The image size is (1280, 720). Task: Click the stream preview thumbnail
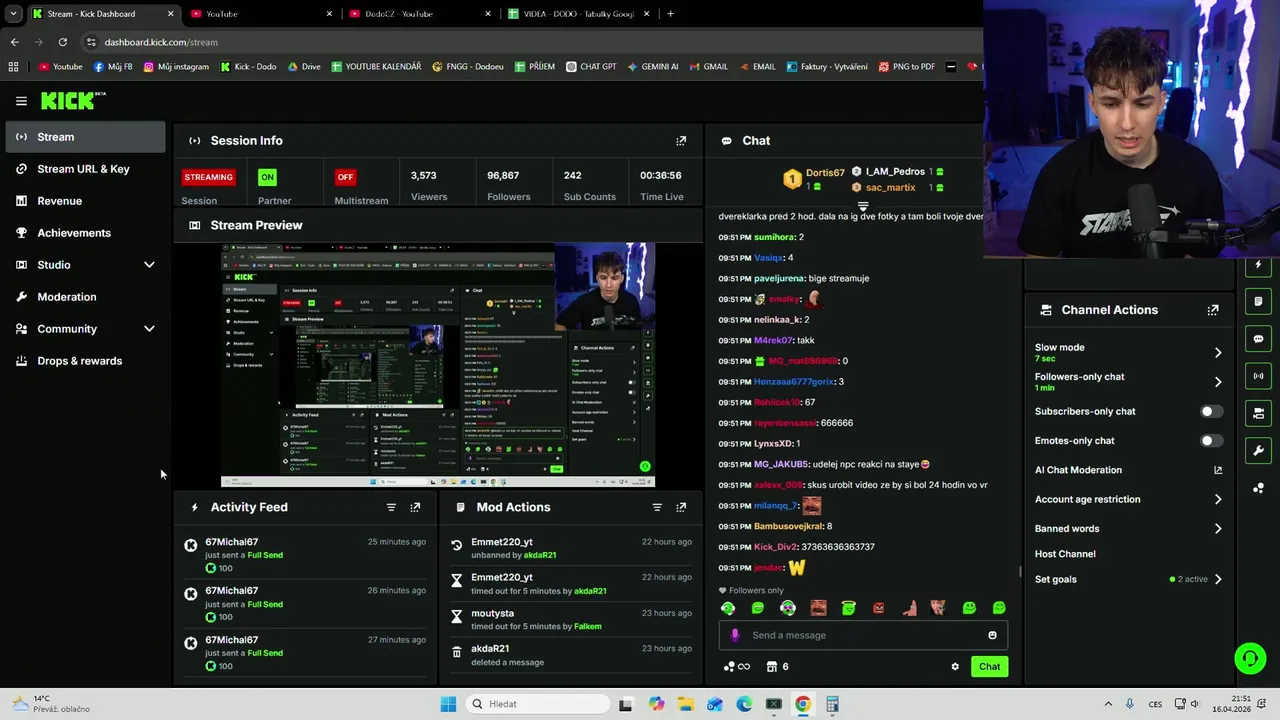tap(438, 365)
